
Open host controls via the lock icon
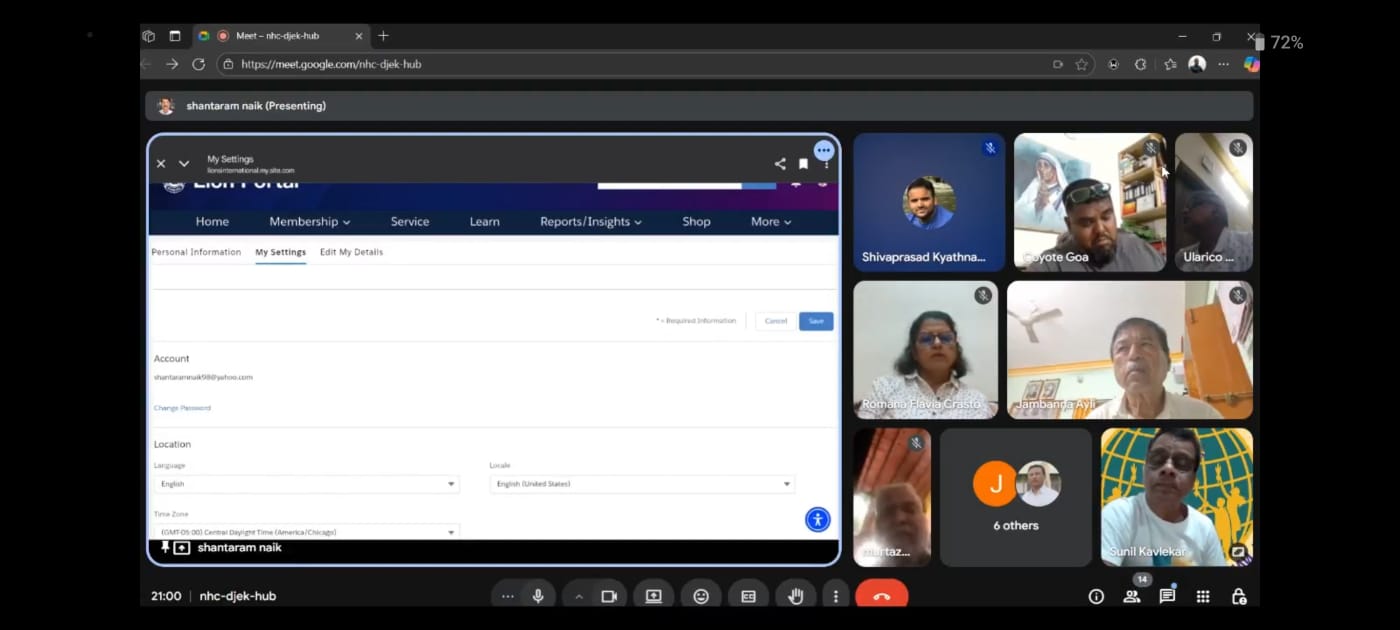click(1238, 595)
